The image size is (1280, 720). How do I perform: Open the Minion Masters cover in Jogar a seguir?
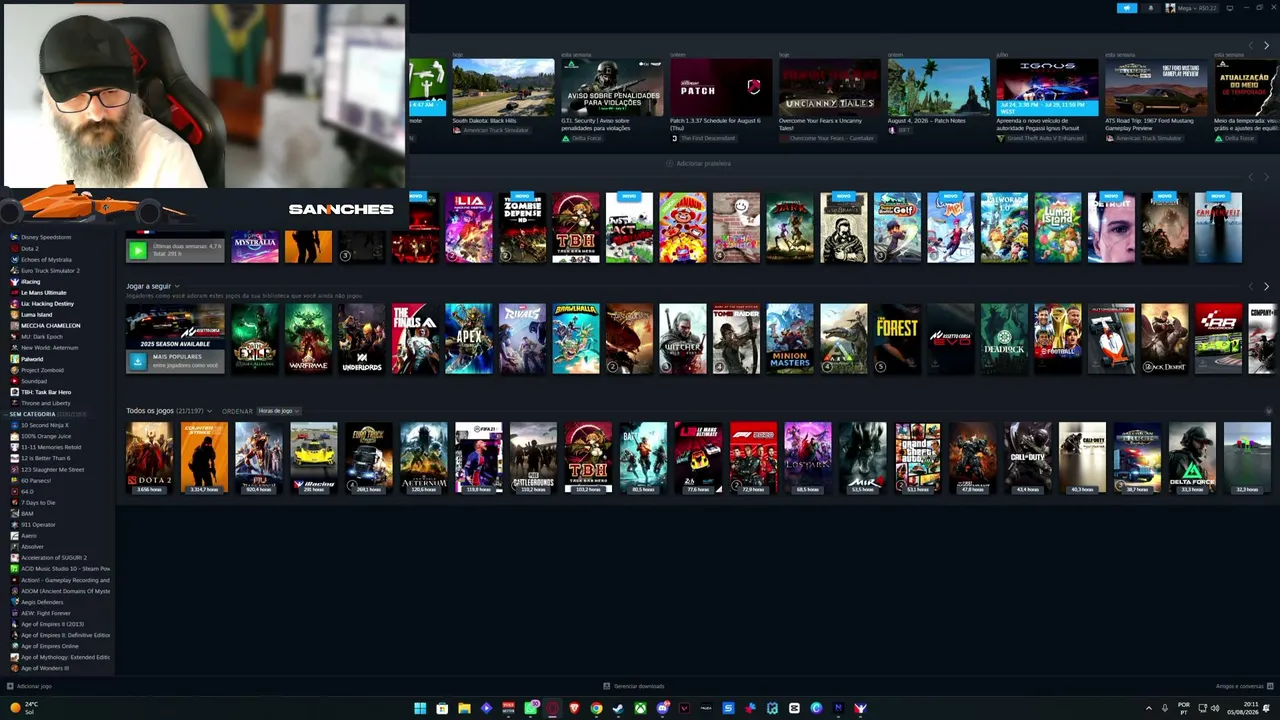pyautogui.click(x=790, y=338)
